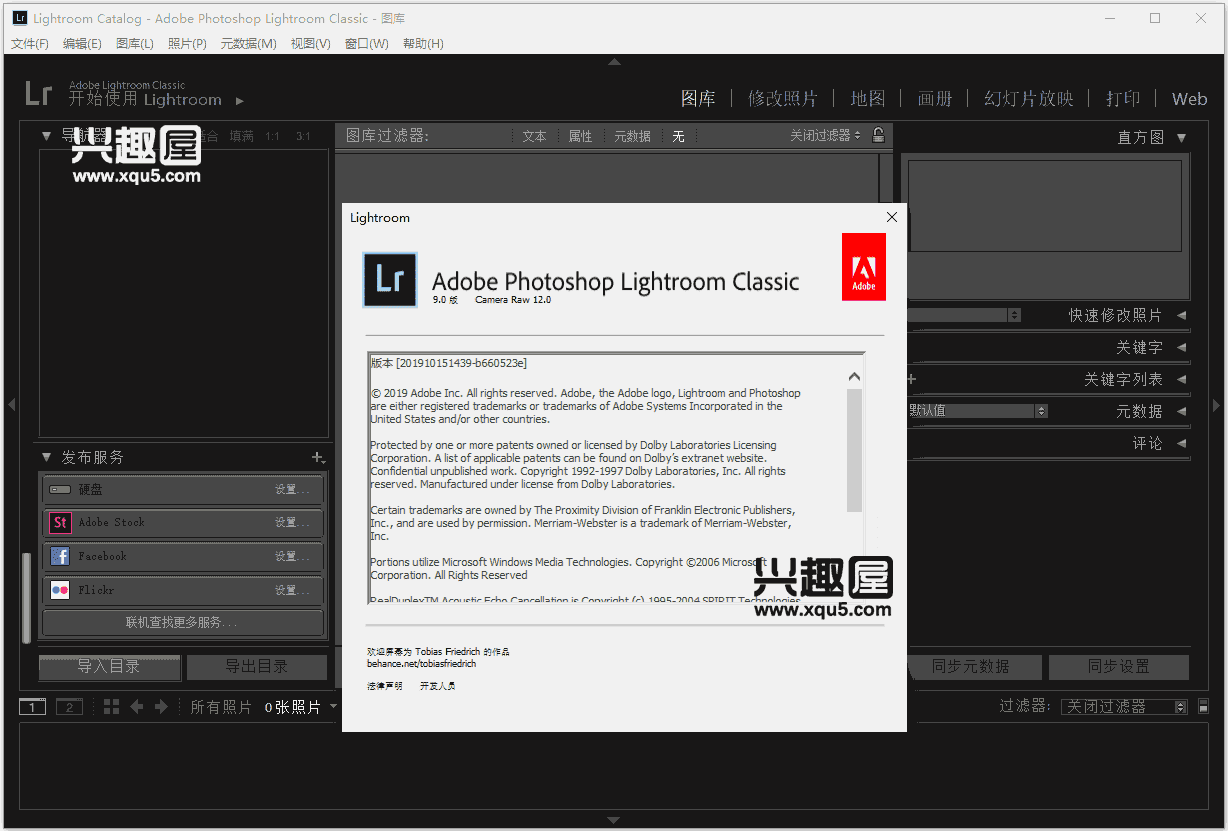This screenshot has width=1228, height=831.
Task: Switch to the 图库 module
Action: (698, 98)
